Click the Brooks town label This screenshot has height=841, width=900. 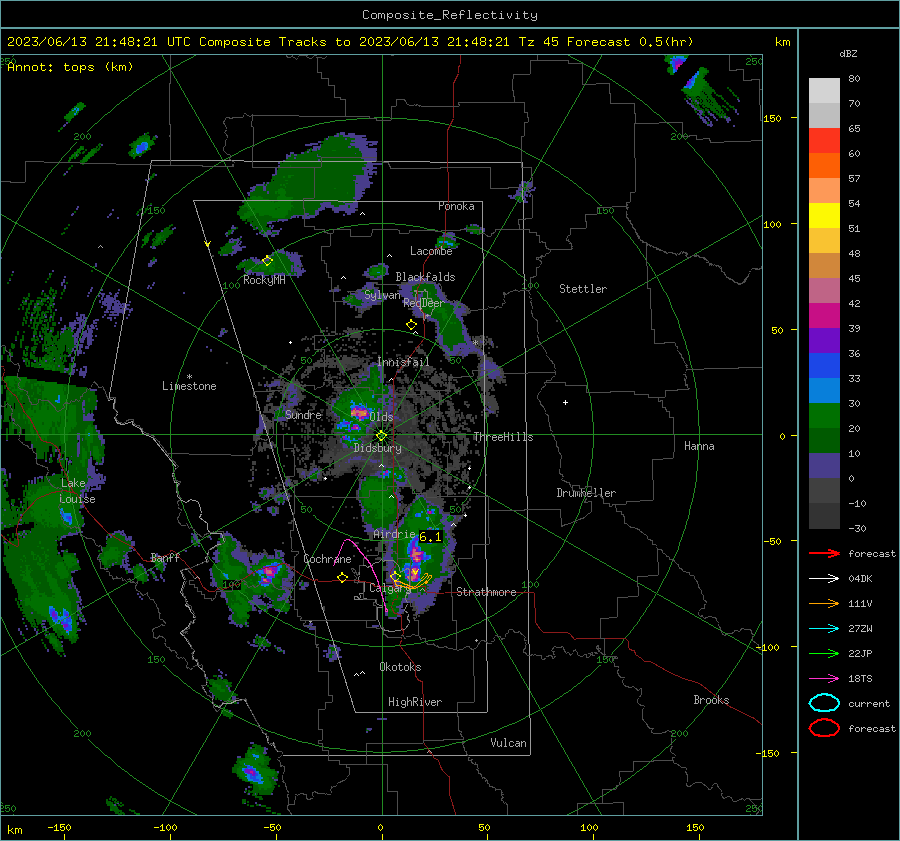pos(711,700)
